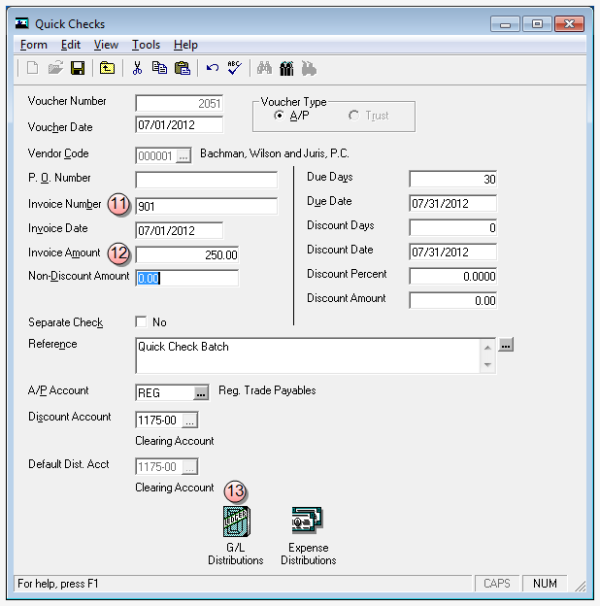Click the Paste clipboard icon
Image resolution: width=600 pixels, height=606 pixels.
click(182, 69)
